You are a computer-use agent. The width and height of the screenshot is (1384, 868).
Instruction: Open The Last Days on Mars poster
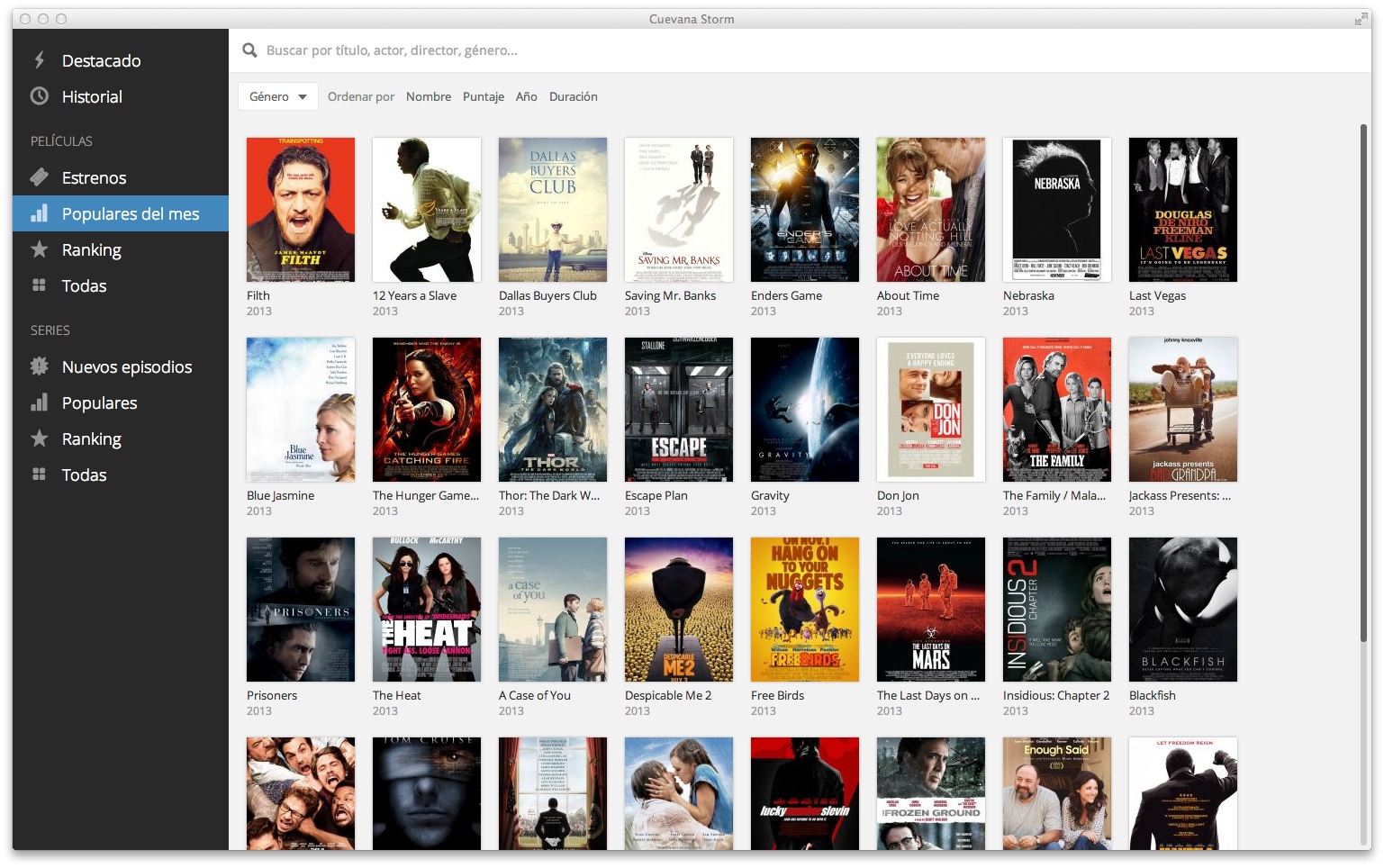click(x=931, y=610)
